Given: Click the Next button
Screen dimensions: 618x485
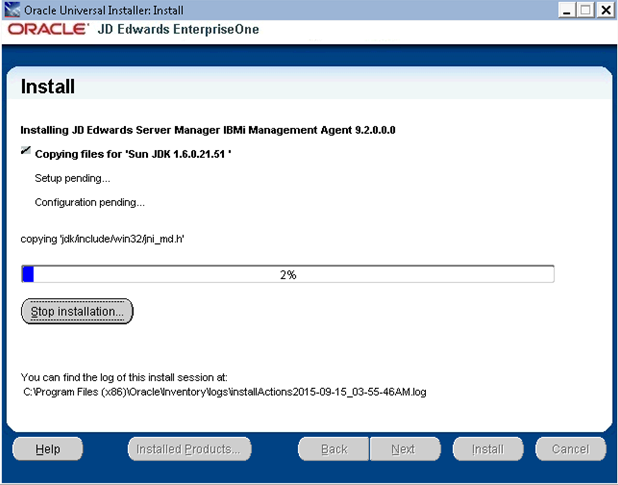Looking at the screenshot, I should 405,449.
